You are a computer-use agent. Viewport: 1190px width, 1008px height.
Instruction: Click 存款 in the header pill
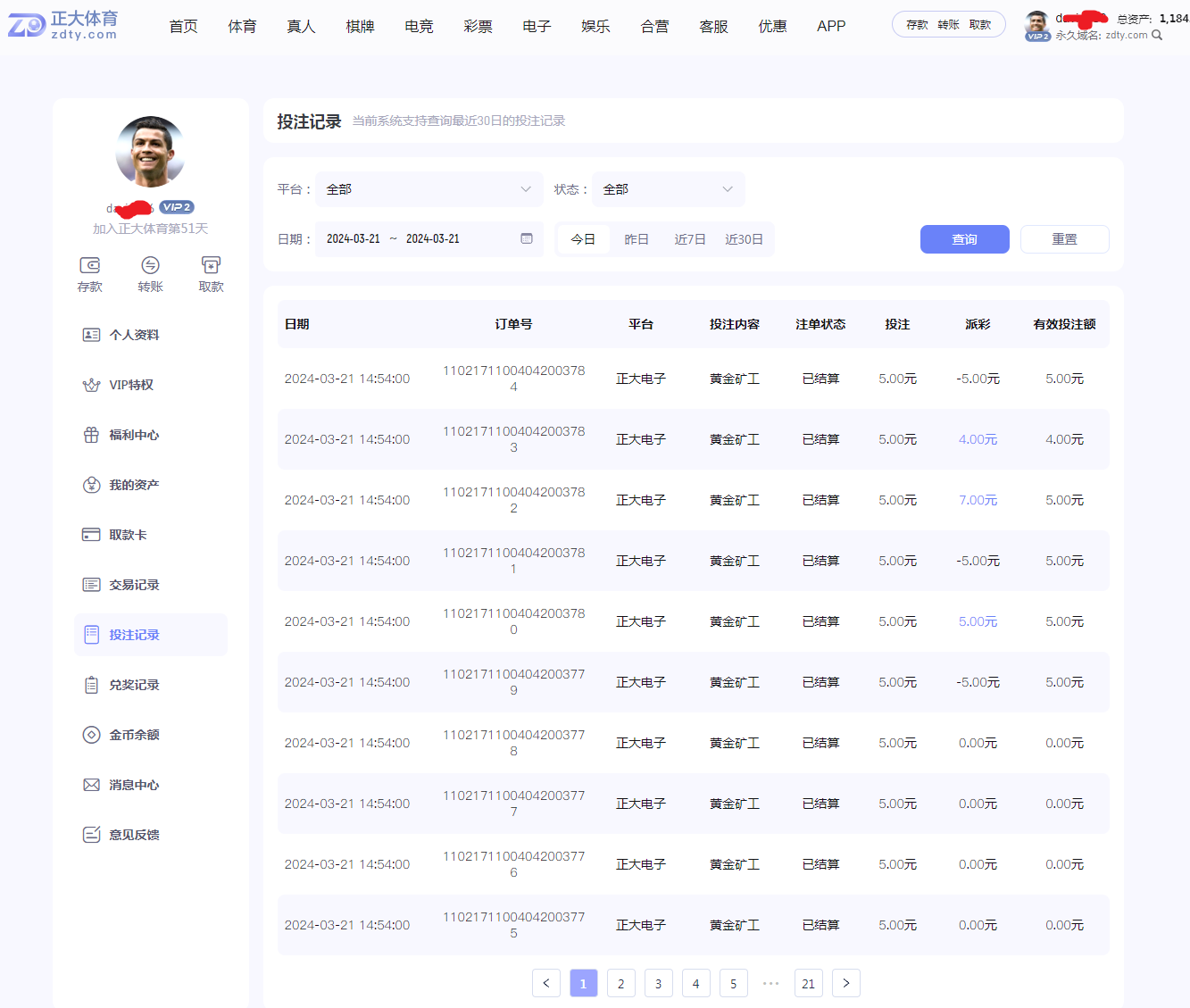coord(917,25)
